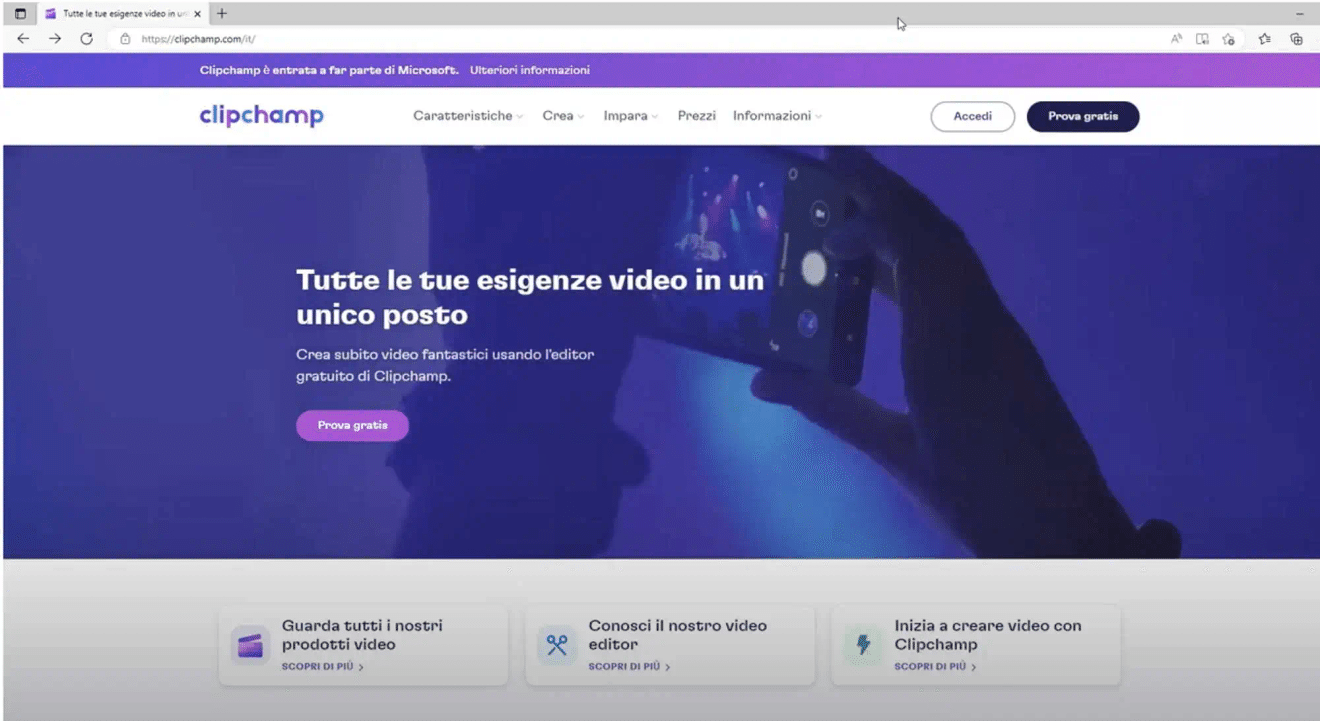Open the Impara dropdown

tap(630, 116)
